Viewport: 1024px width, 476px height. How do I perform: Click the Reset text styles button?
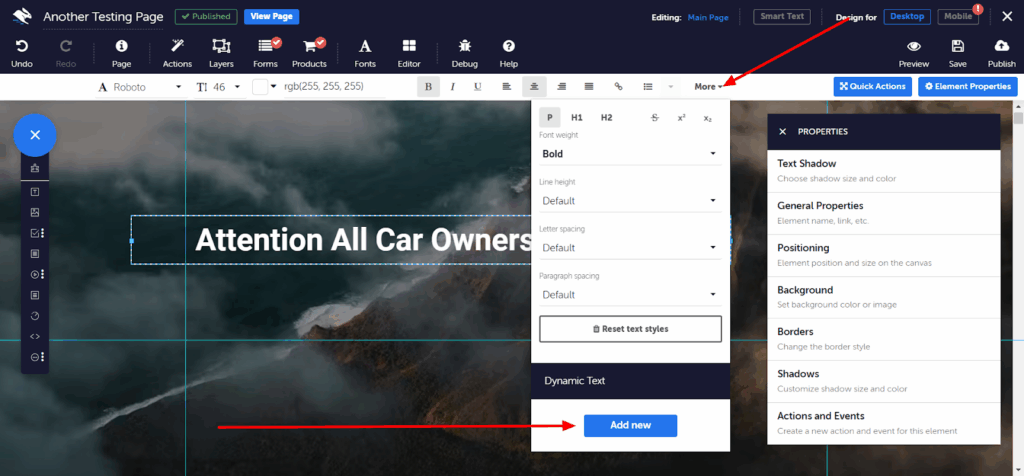pyautogui.click(x=630, y=329)
